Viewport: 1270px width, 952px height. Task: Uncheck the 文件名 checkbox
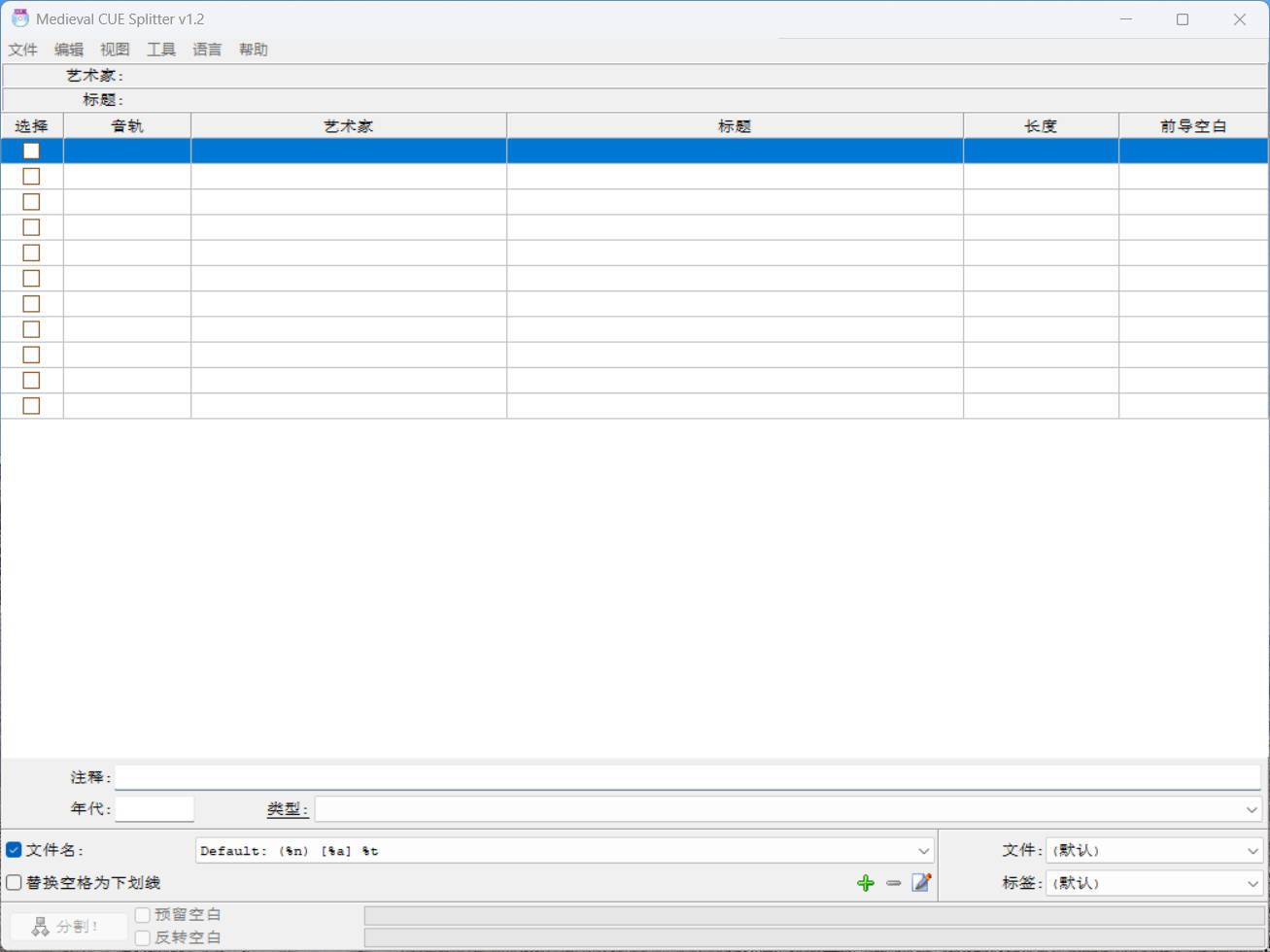[13, 849]
